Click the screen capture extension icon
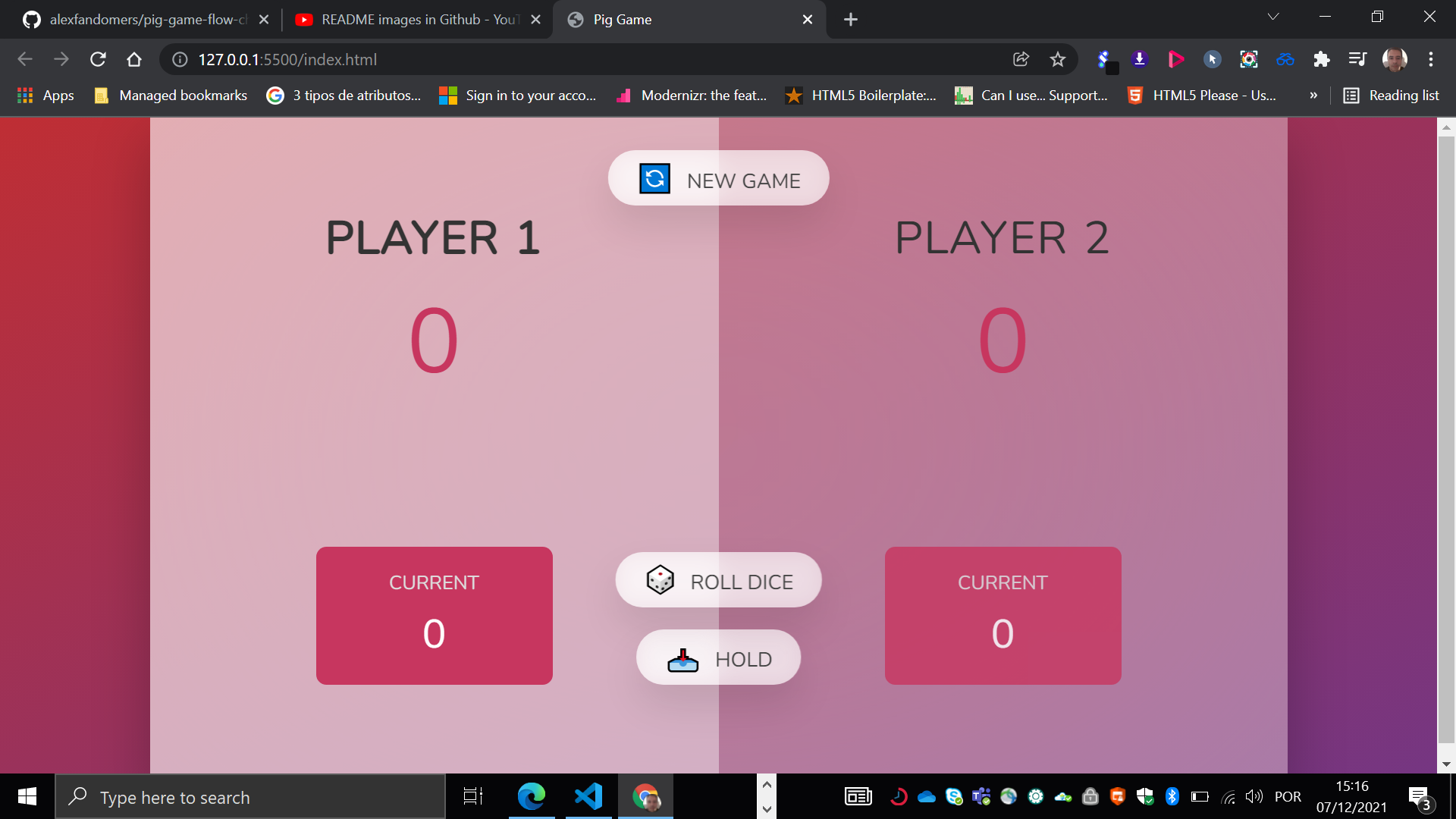The image size is (1456, 819). [x=1248, y=59]
